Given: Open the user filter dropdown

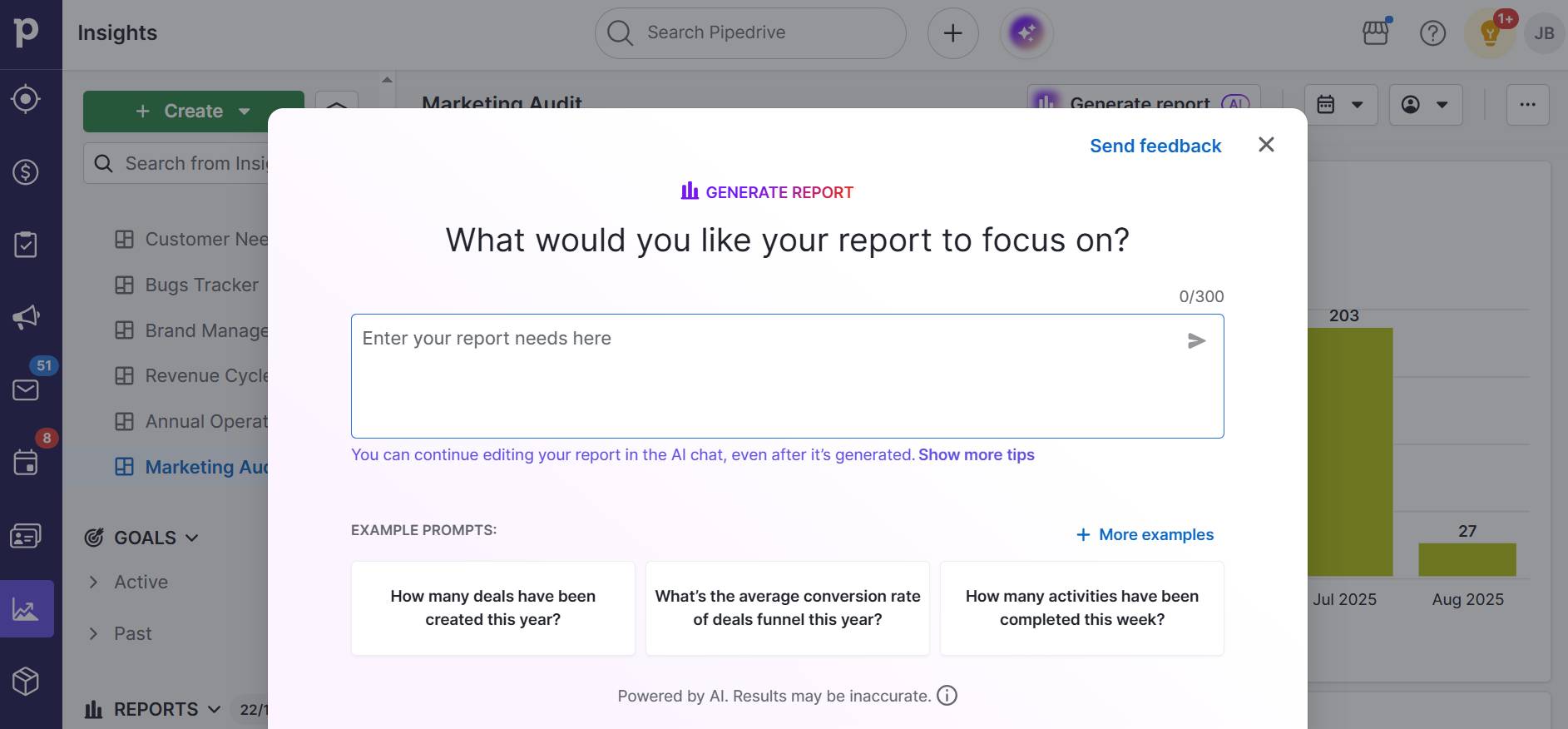Looking at the screenshot, I should (1426, 105).
